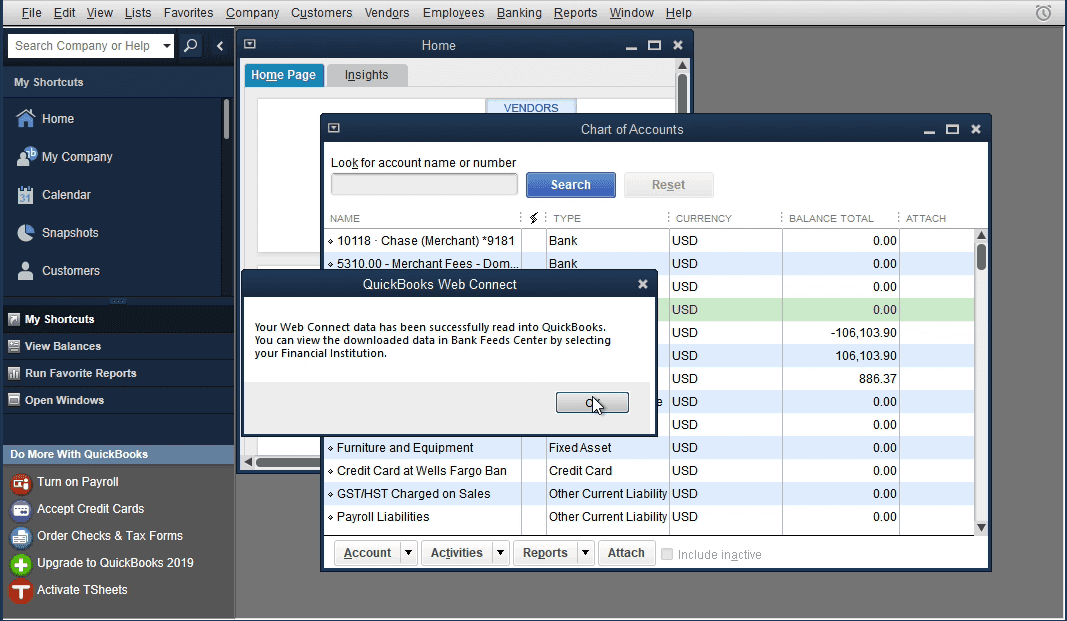
Task: Open Chart of Accounts window menu icon
Action: [x=333, y=128]
